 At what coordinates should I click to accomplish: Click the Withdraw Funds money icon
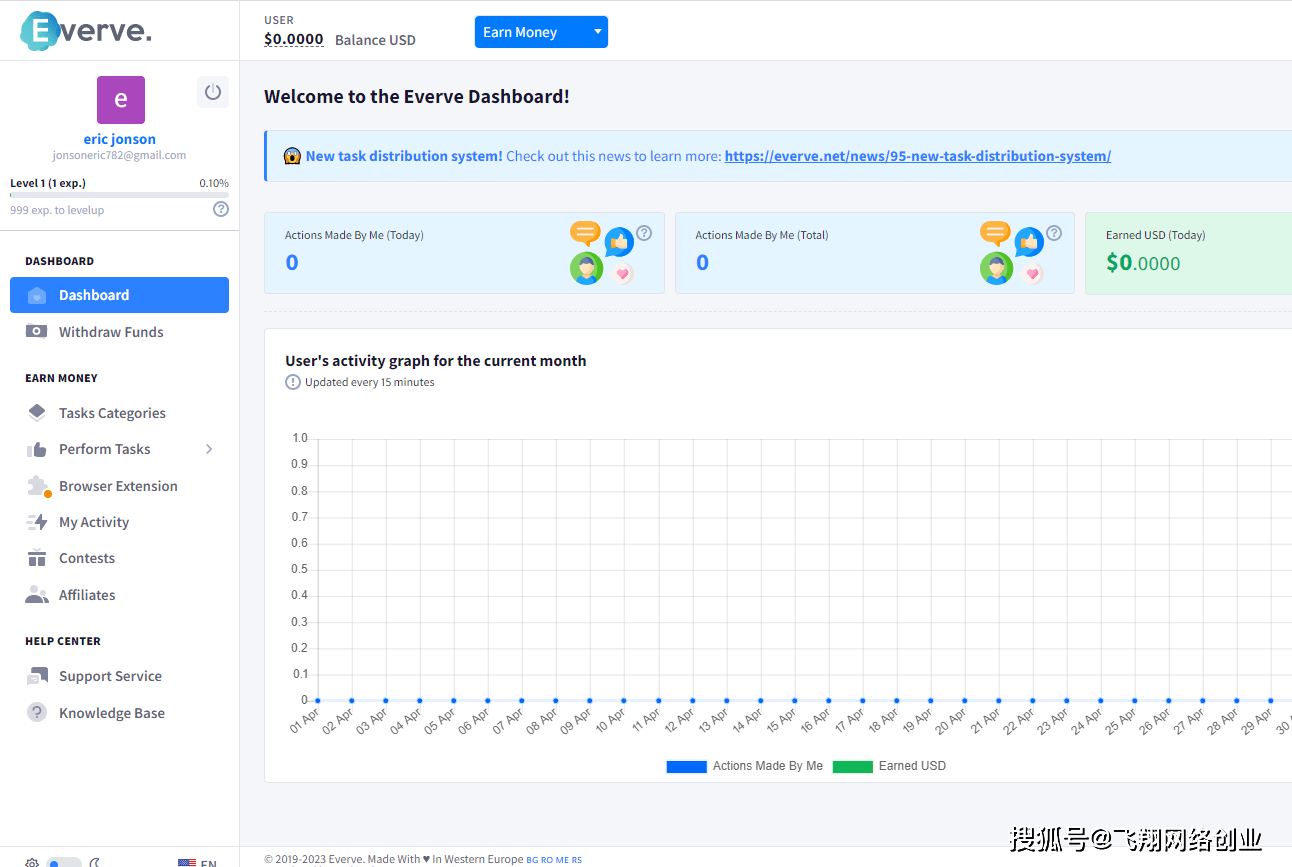point(37,332)
